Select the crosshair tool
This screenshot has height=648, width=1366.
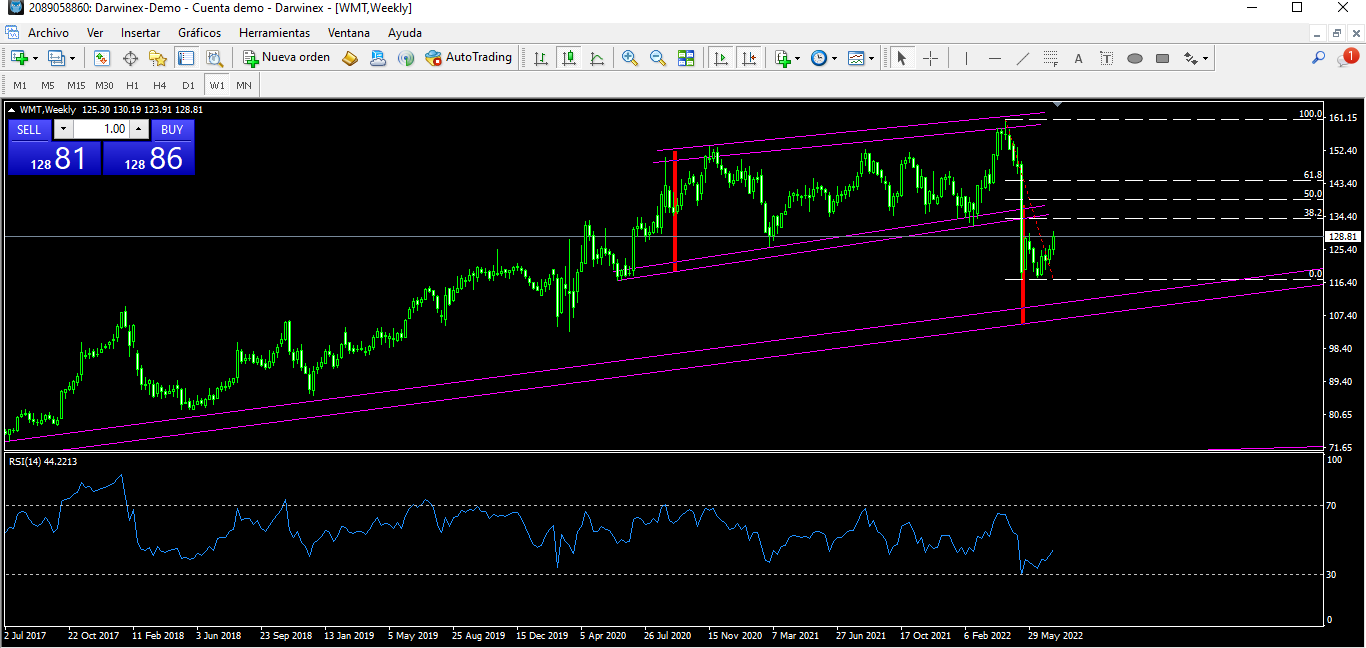(930, 58)
